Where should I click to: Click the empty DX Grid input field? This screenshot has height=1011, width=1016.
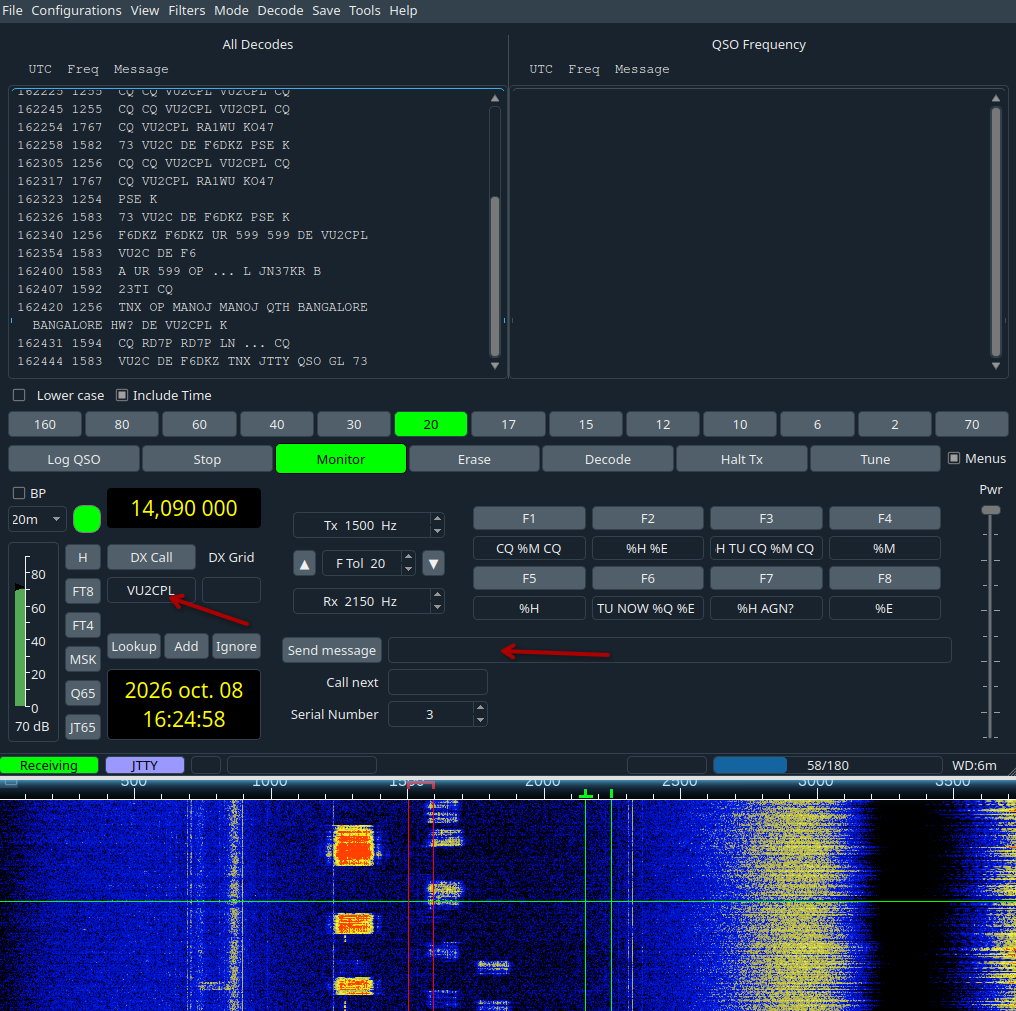pos(231,590)
